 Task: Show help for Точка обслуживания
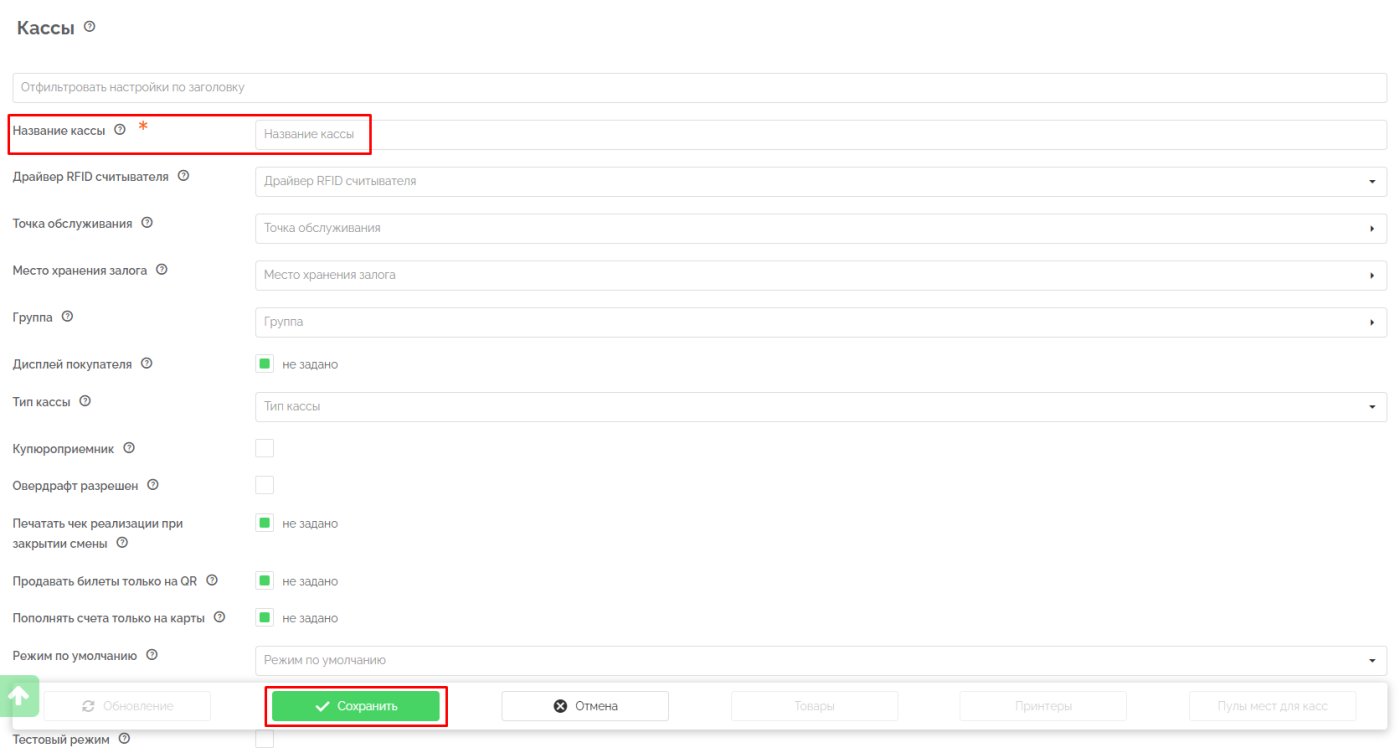point(147,223)
